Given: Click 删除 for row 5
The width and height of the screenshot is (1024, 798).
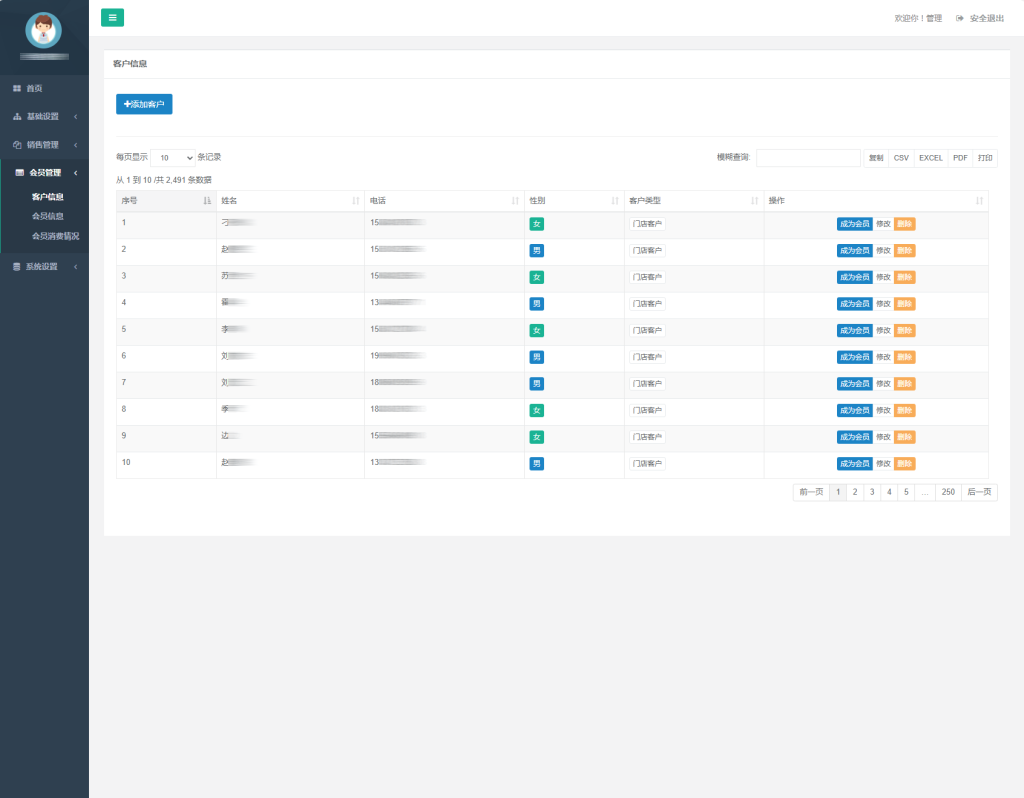Looking at the screenshot, I should 904,330.
